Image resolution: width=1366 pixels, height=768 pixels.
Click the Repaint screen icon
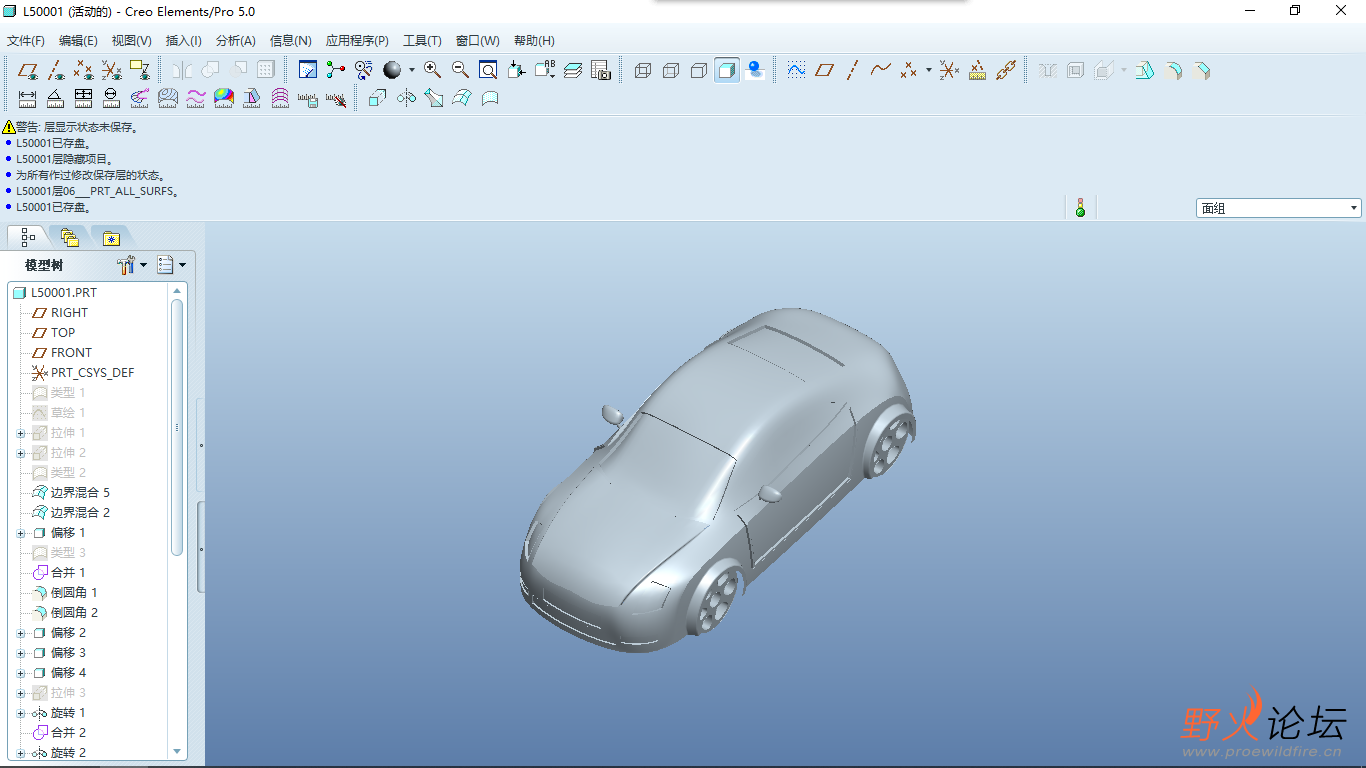point(308,70)
